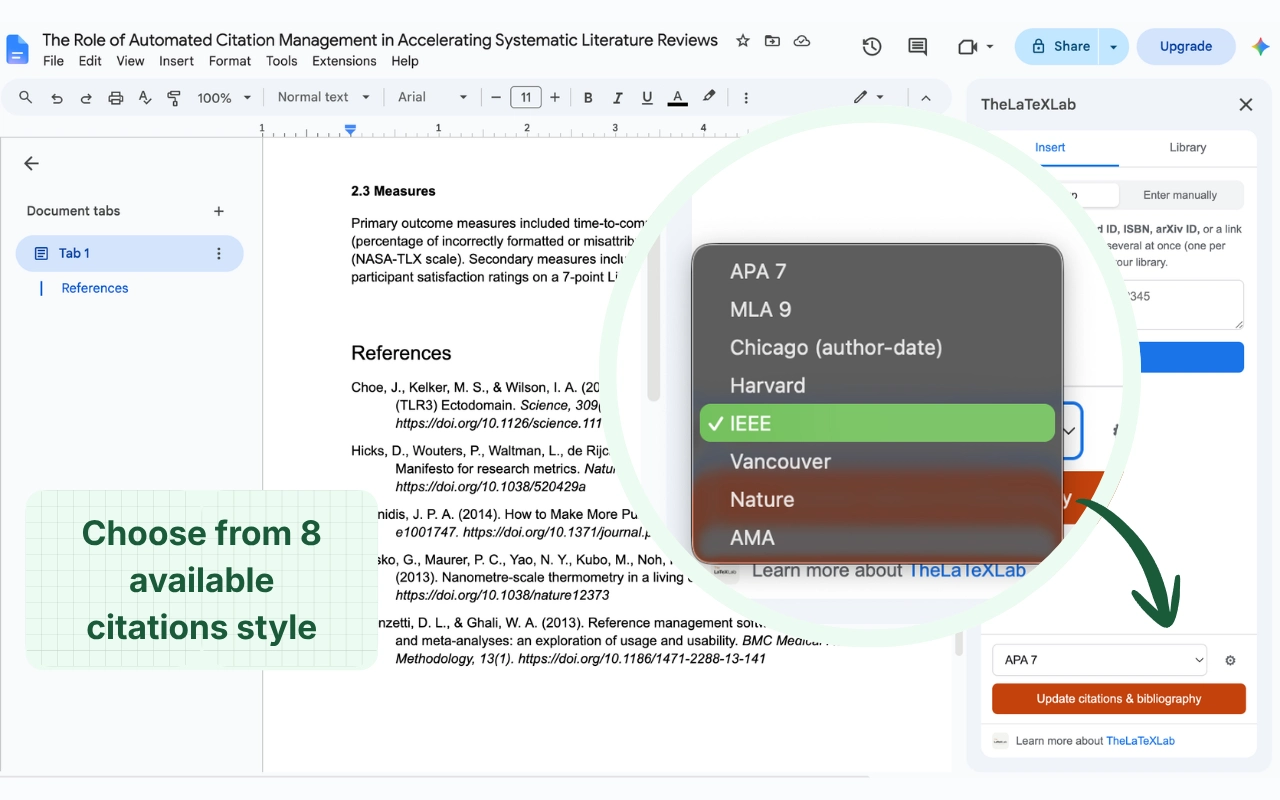Click the search magnifier in toolbar

point(26,97)
